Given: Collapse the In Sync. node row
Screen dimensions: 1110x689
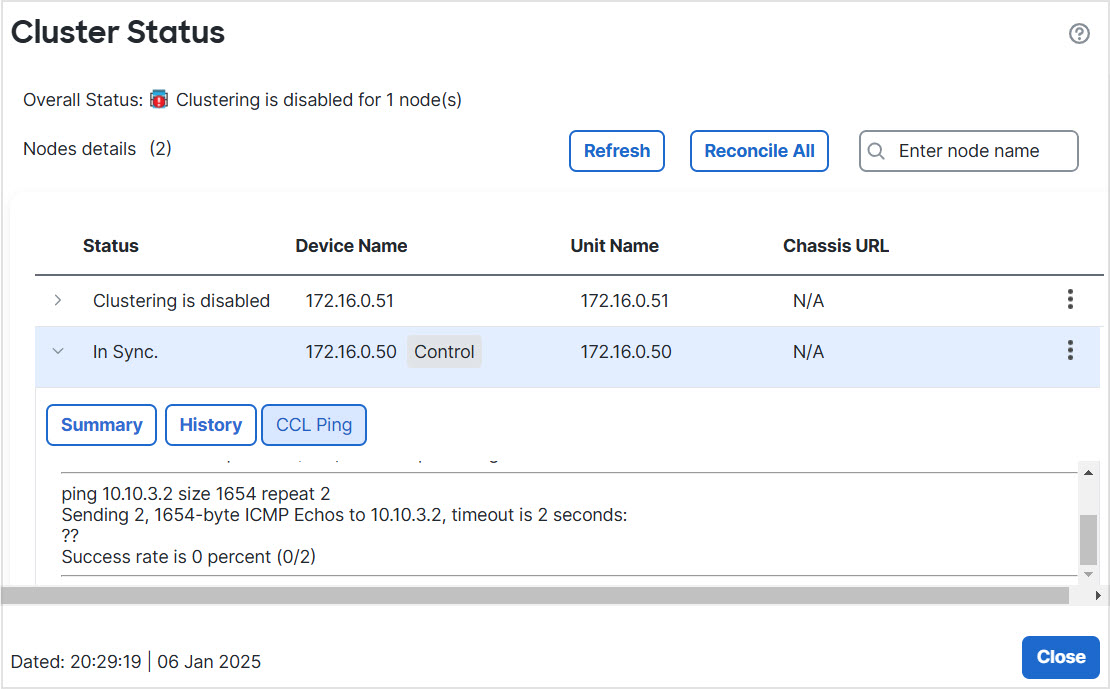Looking at the screenshot, I should (58, 351).
